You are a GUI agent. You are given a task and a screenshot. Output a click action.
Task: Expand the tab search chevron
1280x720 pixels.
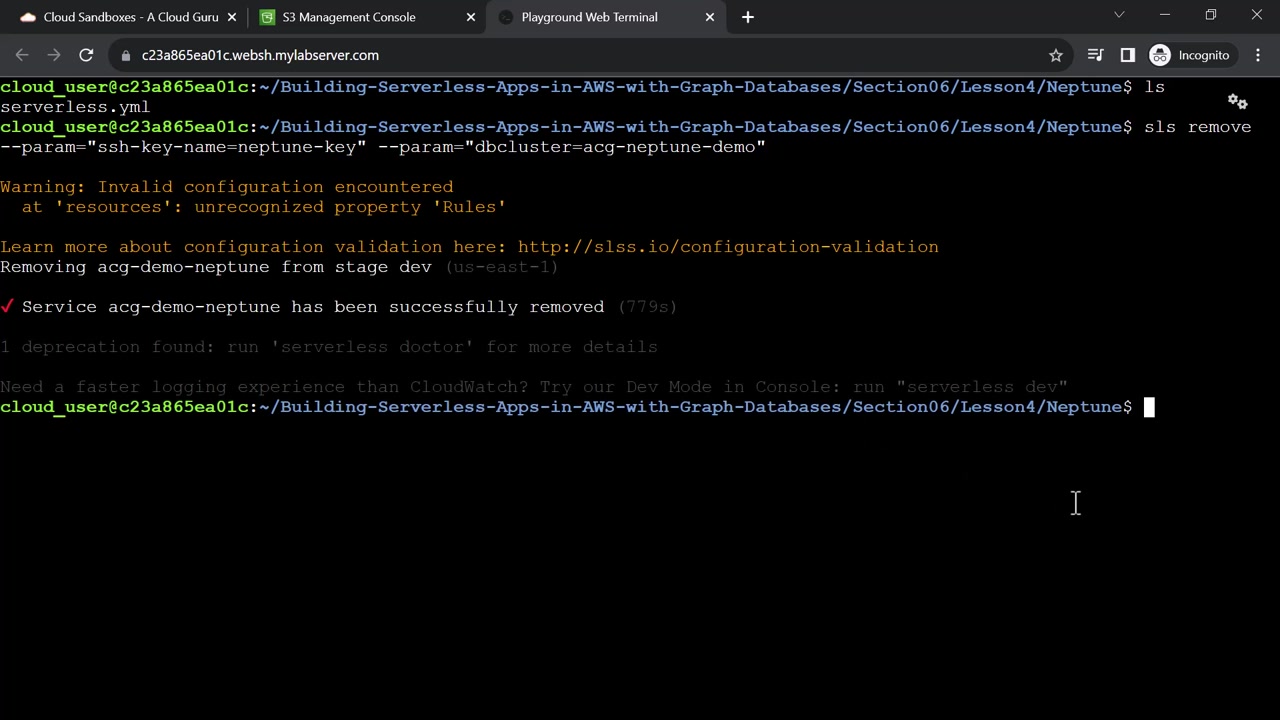click(x=1119, y=15)
